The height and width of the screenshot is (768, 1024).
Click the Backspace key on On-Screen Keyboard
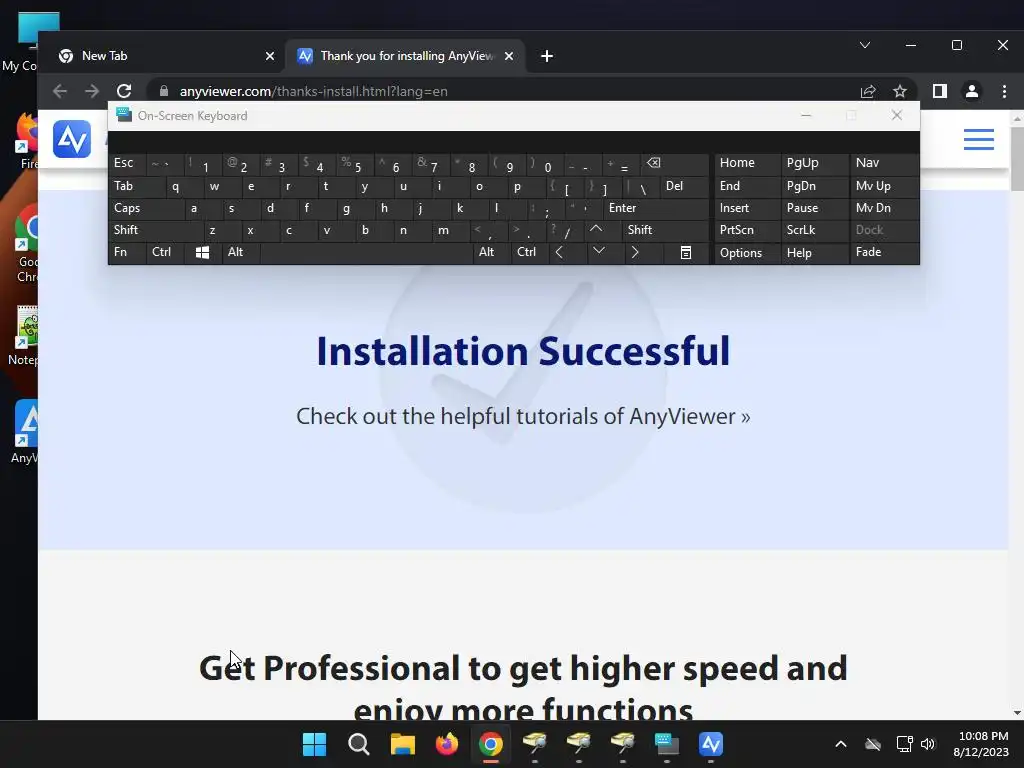[675, 163]
